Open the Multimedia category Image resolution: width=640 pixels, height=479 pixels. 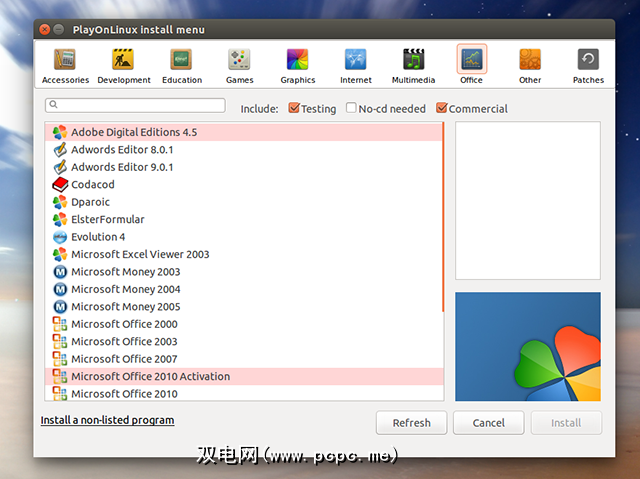coord(413,65)
